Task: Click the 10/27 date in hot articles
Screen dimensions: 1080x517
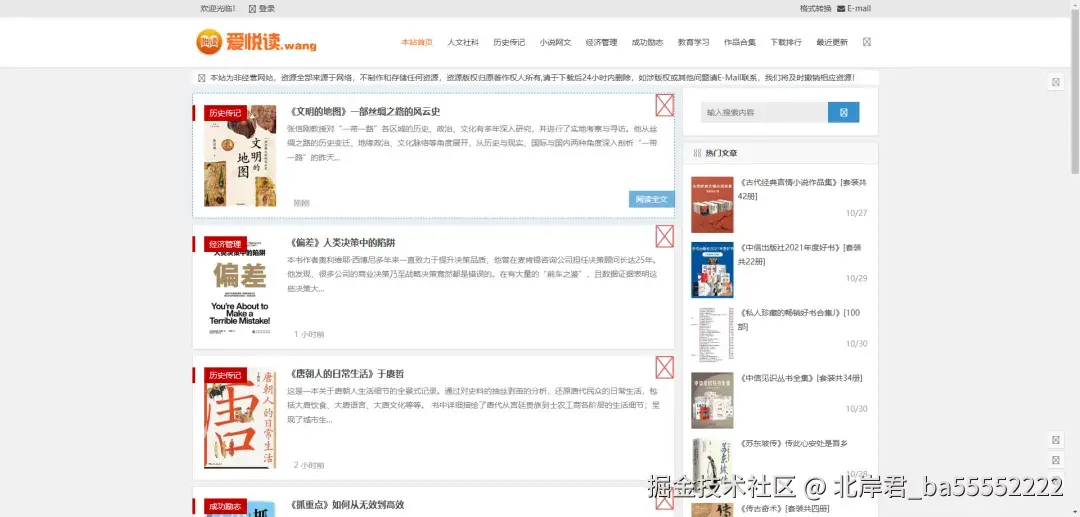Action: coord(856,213)
